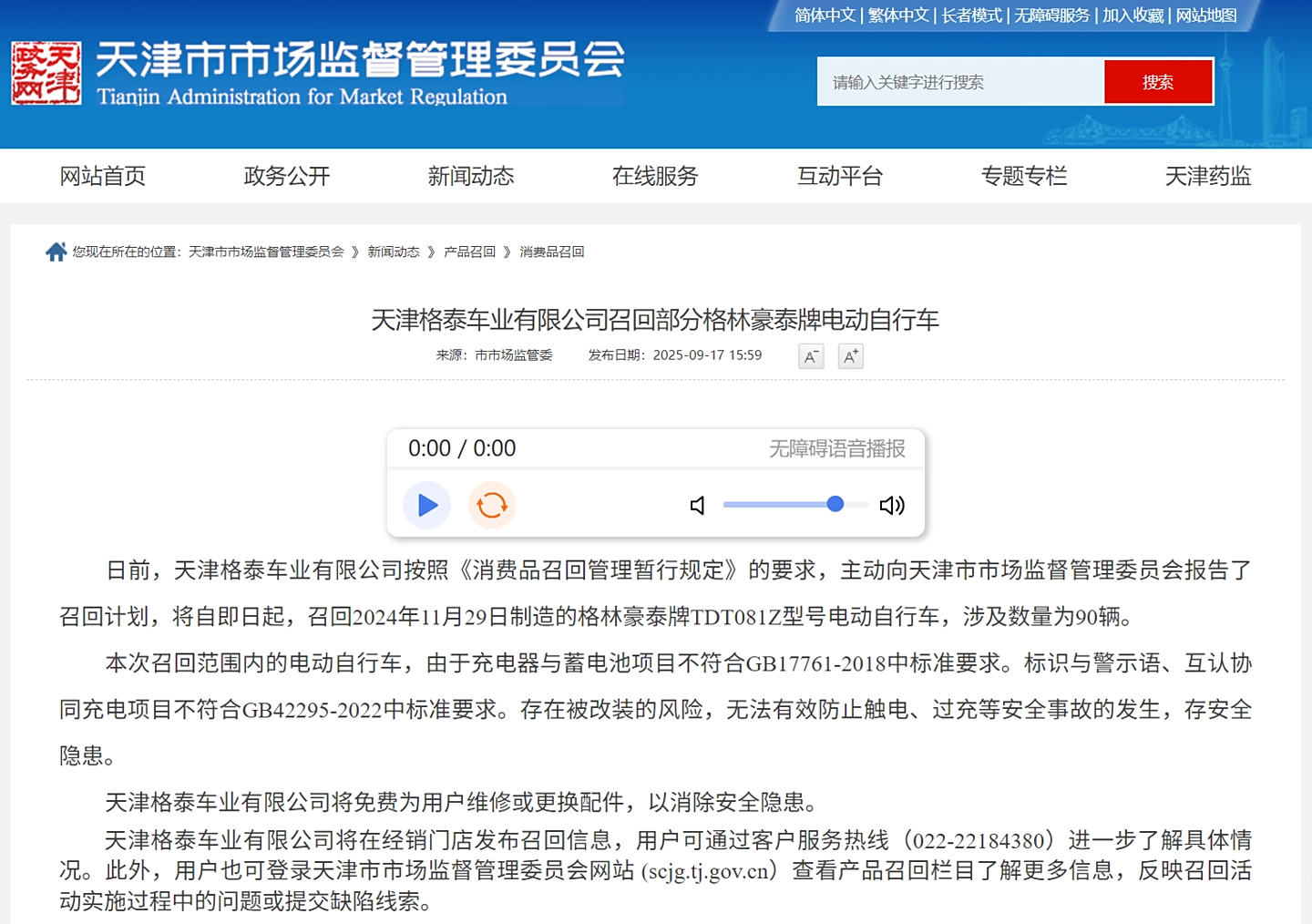Click the standard code GB42295-2022
Screen dimensions: 1312x924
coord(313,710)
